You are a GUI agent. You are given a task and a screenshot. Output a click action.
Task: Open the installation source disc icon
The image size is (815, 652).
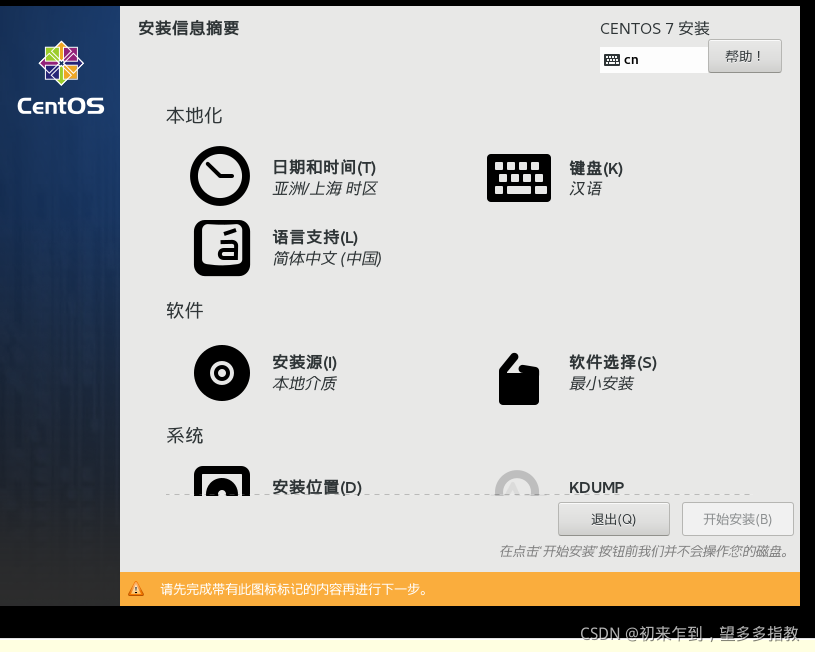pos(222,373)
